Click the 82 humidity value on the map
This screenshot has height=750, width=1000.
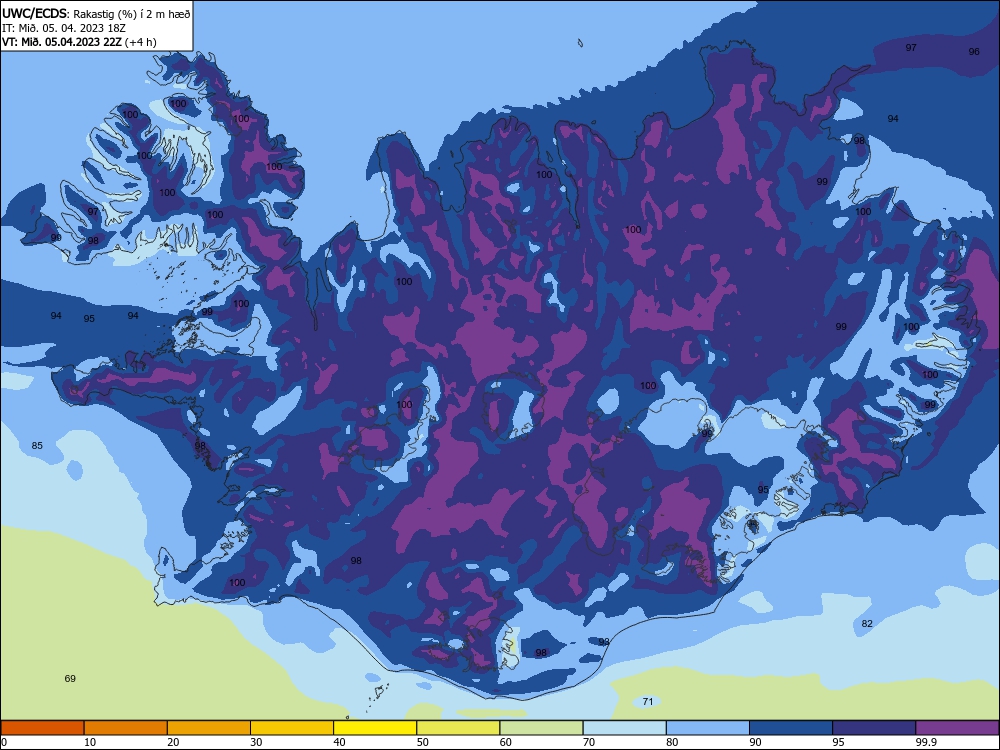pyautogui.click(x=867, y=624)
